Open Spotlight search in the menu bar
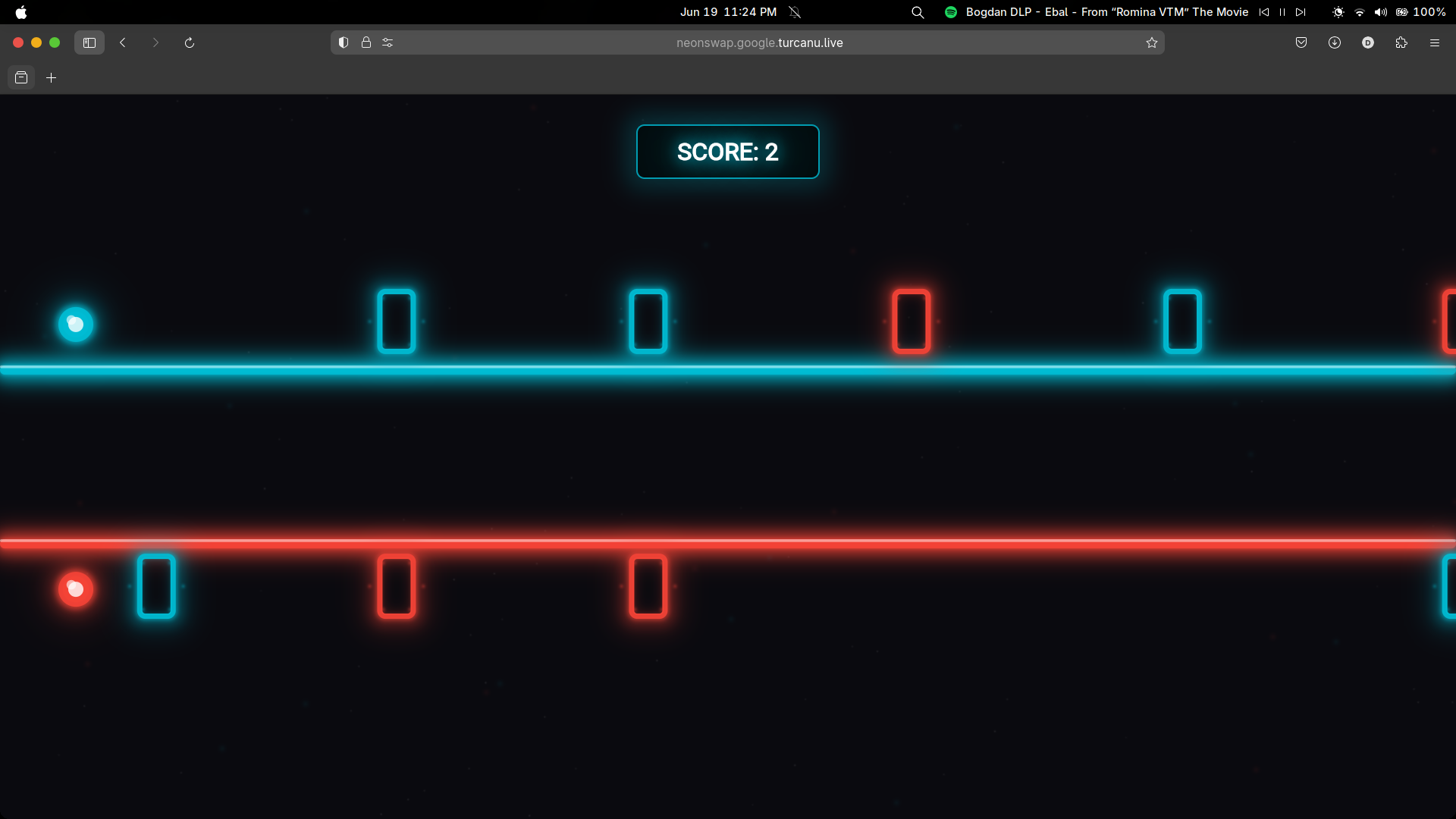The height and width of the screenshot is (819, 1456). coord(918,12)
